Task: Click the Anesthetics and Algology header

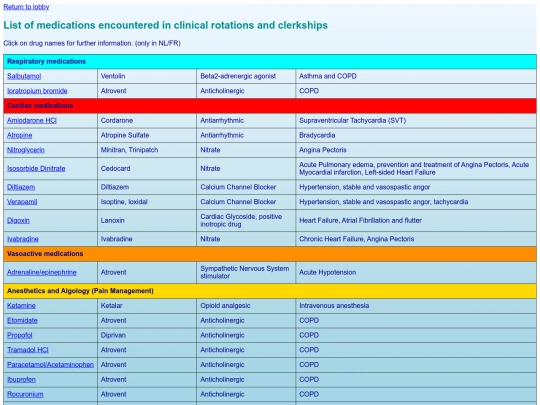Action: pyautogui.click(x=270, y=291)
